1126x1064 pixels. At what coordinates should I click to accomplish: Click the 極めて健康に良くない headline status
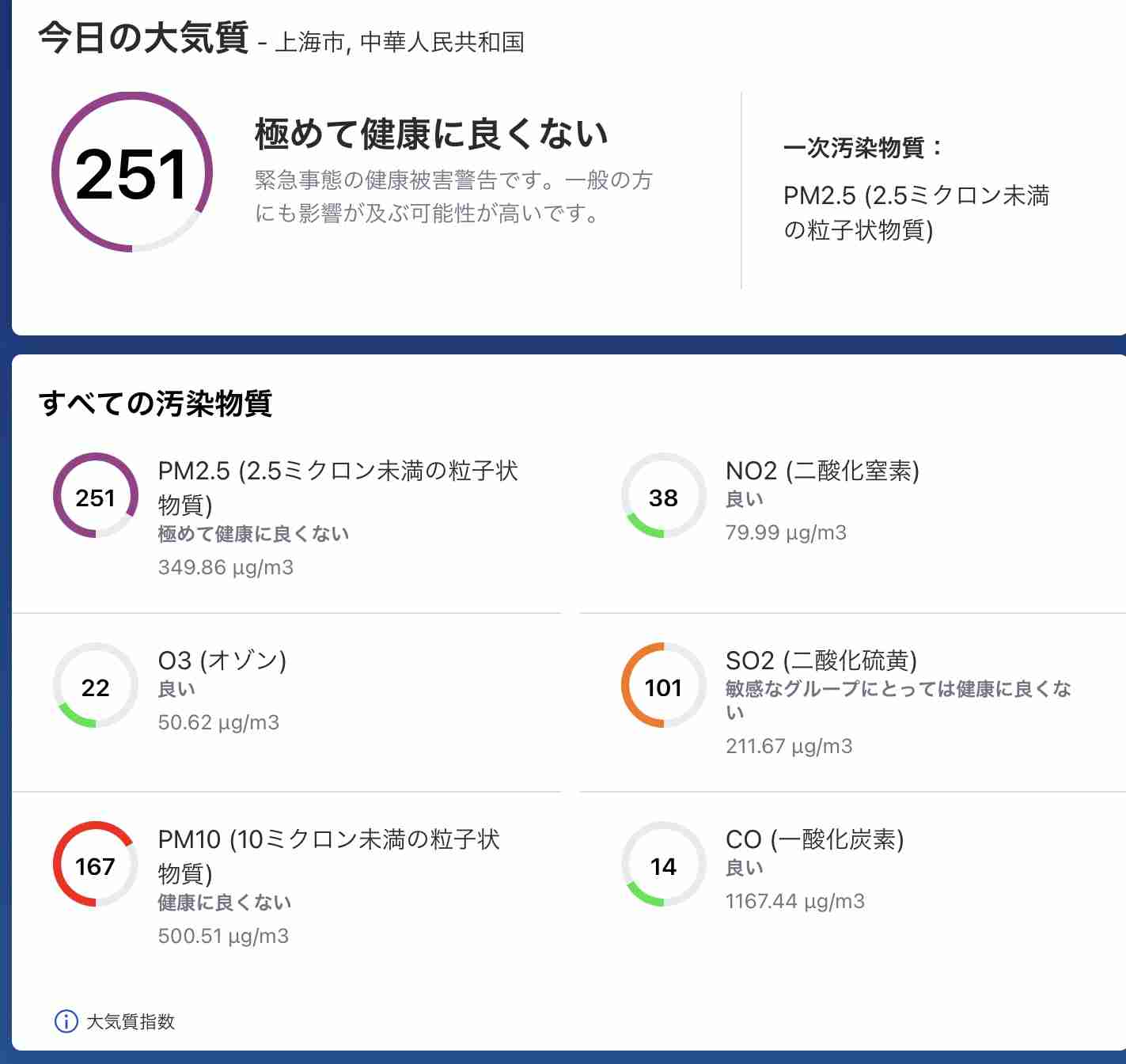[x=431, y=134]
